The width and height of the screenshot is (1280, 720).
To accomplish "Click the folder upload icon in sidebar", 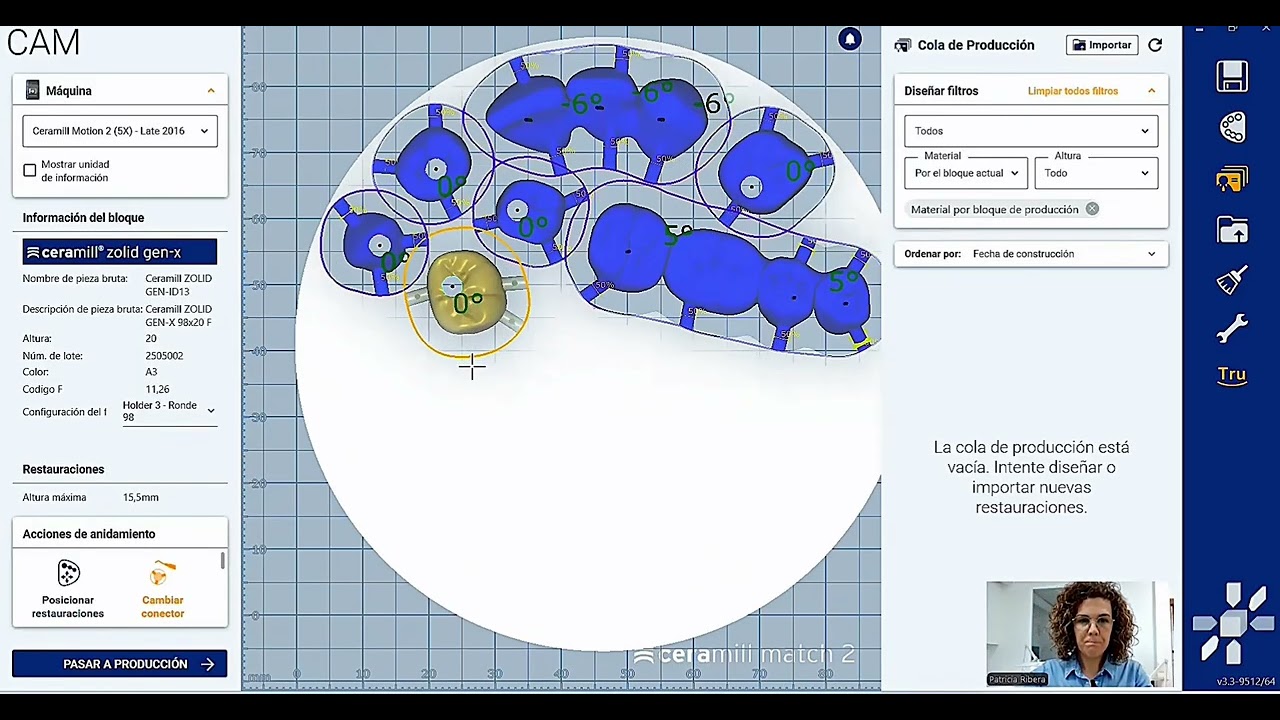I will (x=1232, y=230).
